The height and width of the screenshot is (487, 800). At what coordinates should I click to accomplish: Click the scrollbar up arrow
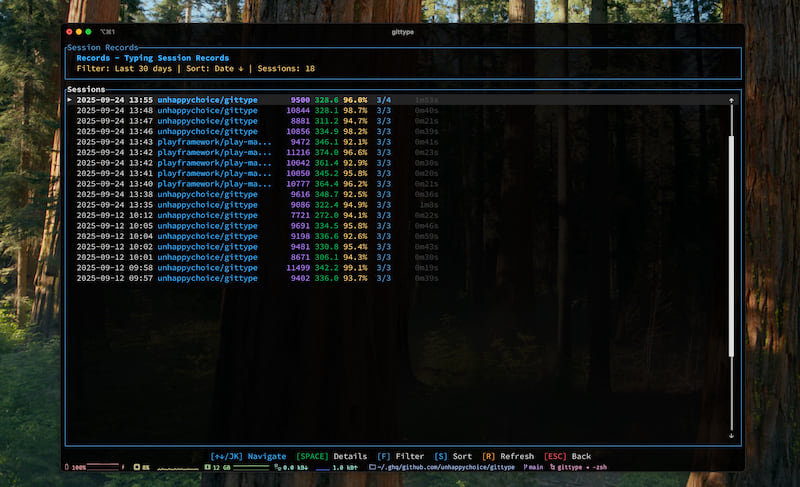pos(731,101)
